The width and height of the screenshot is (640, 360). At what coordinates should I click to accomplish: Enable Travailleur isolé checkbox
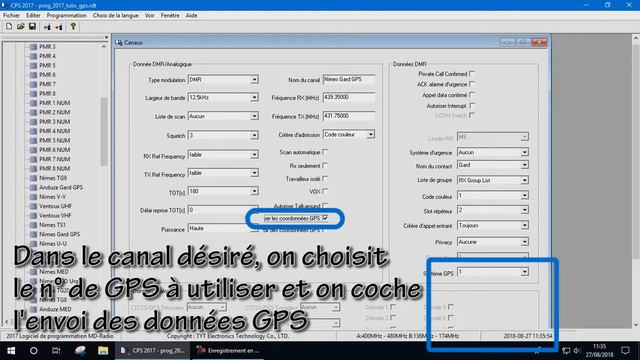pos(325,178)
